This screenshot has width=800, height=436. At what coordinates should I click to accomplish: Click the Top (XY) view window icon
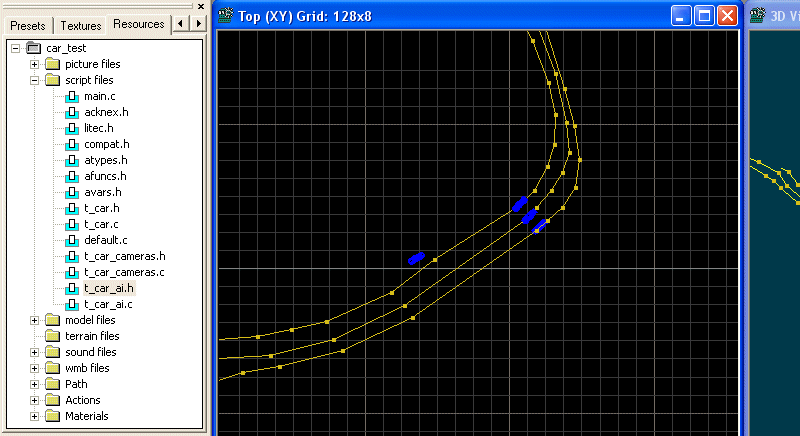click(x=226, y=15)
